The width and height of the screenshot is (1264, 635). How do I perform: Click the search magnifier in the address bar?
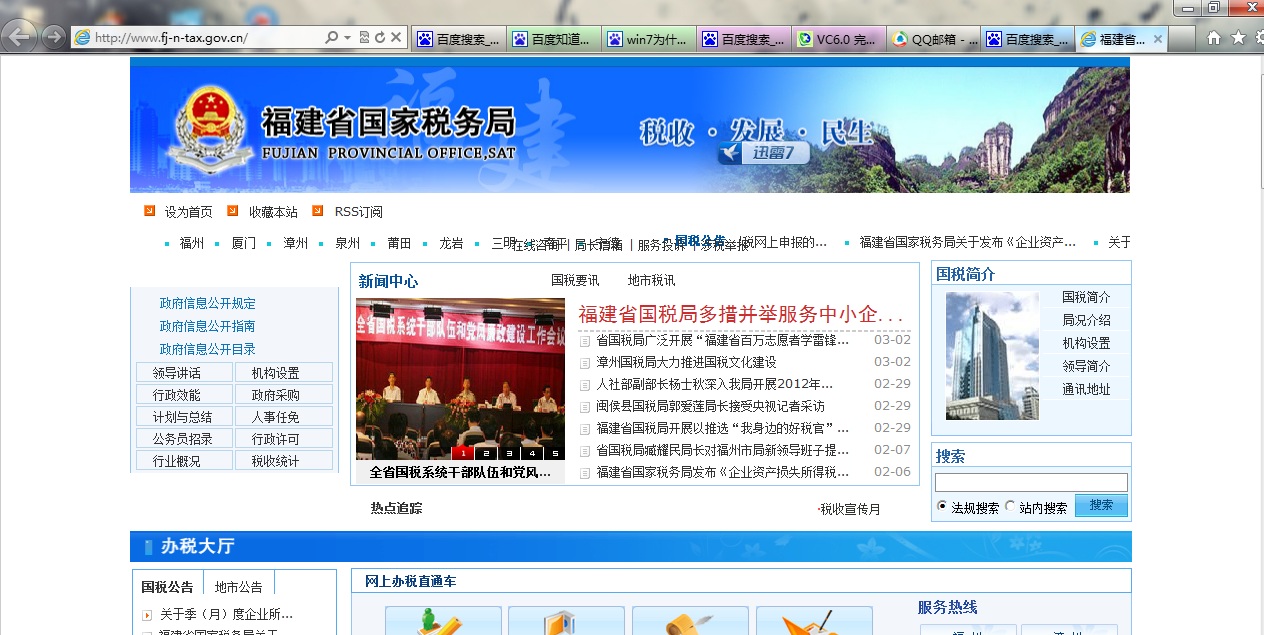(x=331, y=38)
